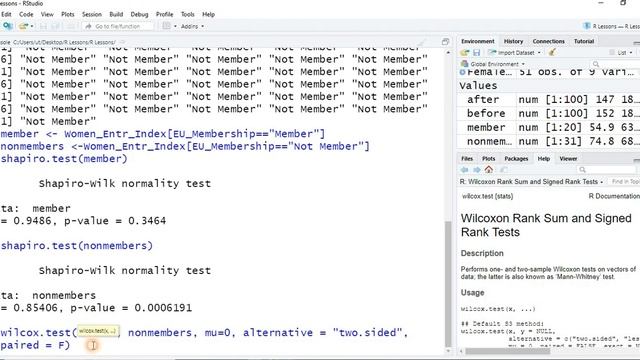
Task: Open the View menu
Action: [47, 14]
